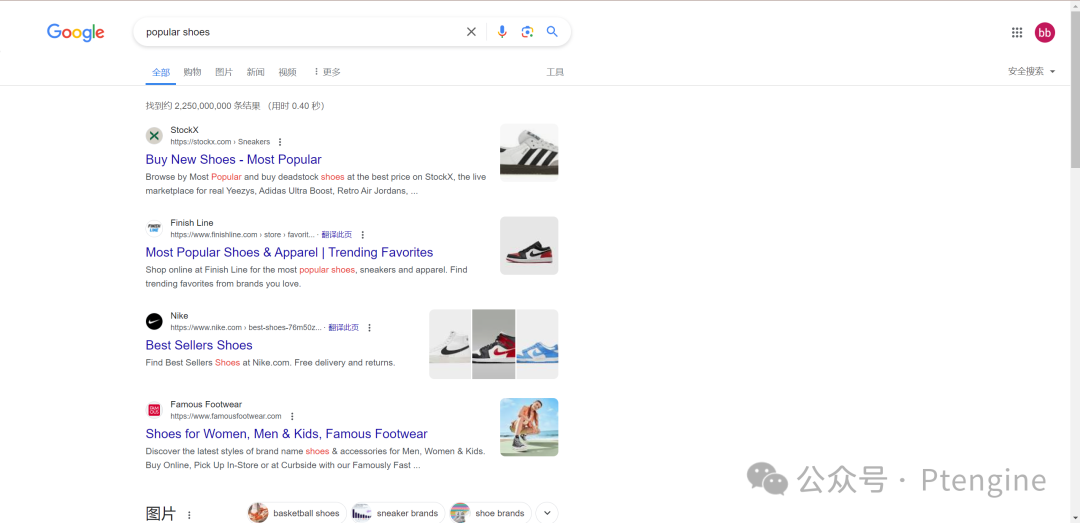This screenshot has width=1080, height=523.
Task: Click the StockX site name text
Action: [185, 130]
